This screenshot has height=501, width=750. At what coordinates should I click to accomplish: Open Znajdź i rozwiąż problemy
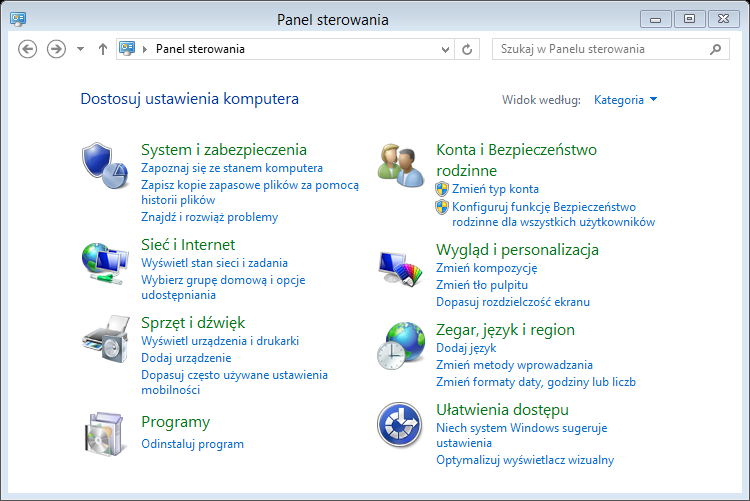point(210,217)
